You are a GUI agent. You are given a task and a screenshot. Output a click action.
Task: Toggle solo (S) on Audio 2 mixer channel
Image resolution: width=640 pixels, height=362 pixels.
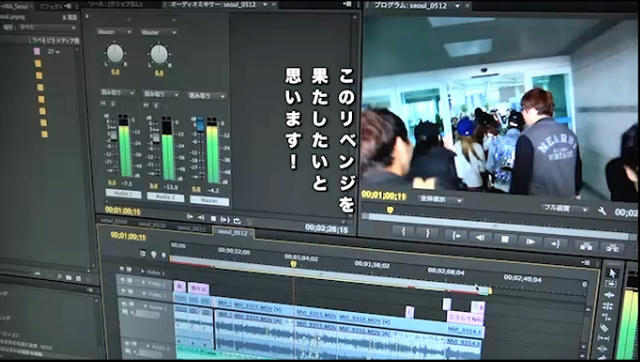click(x=156, y=105)
